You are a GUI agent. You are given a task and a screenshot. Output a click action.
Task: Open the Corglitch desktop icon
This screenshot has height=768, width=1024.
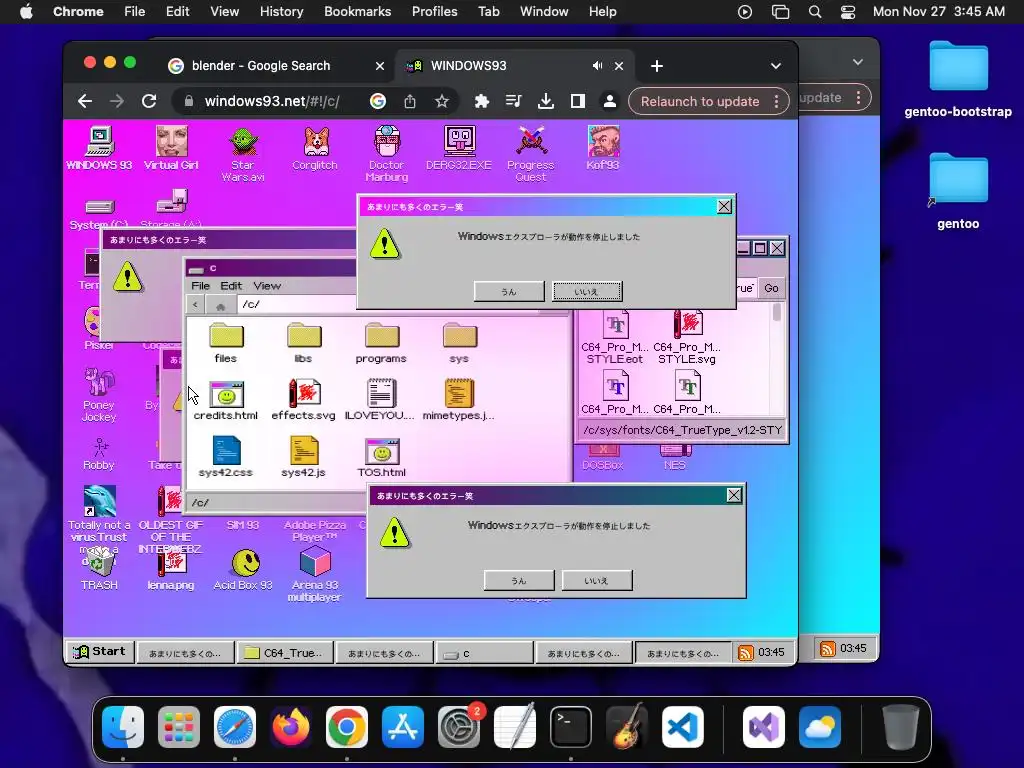(315, 148)
